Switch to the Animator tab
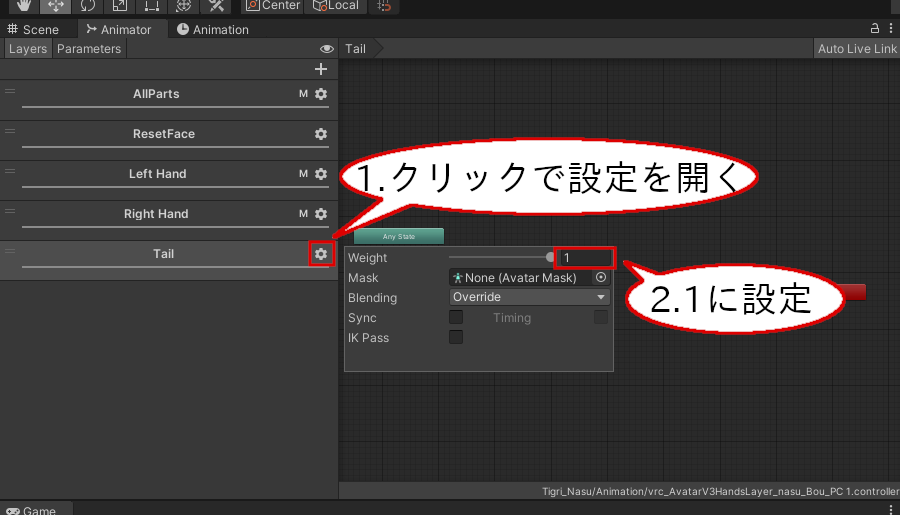 pyautogui.click(x=119, y=29)
